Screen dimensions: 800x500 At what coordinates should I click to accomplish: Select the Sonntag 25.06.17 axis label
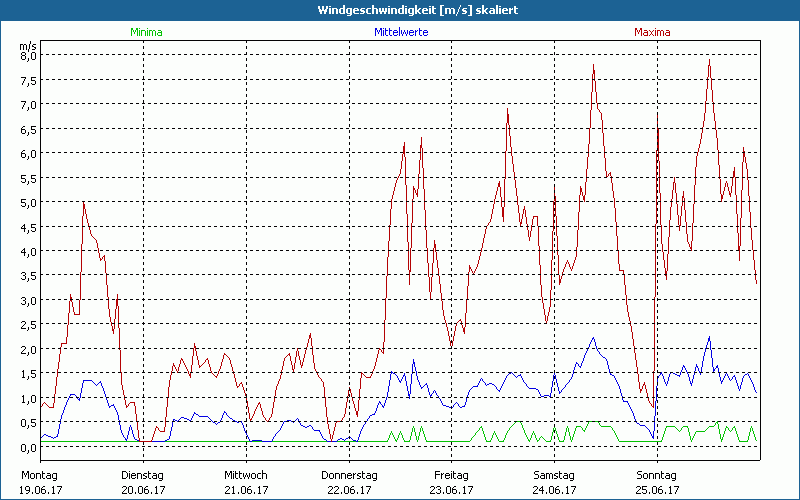click(657, 482)
